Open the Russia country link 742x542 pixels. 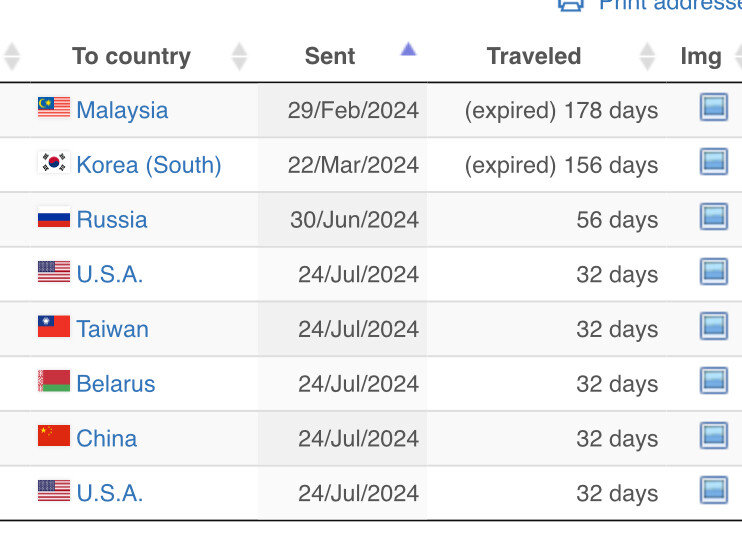tap(112, 220)
